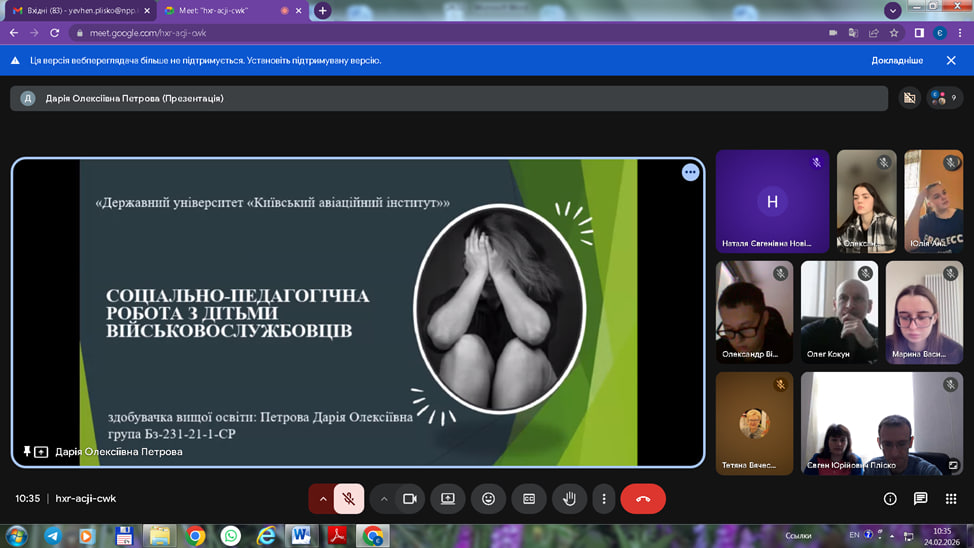Open a new browser tab
The height and width of the screenshot is (548, 974).
click(322, 10)
